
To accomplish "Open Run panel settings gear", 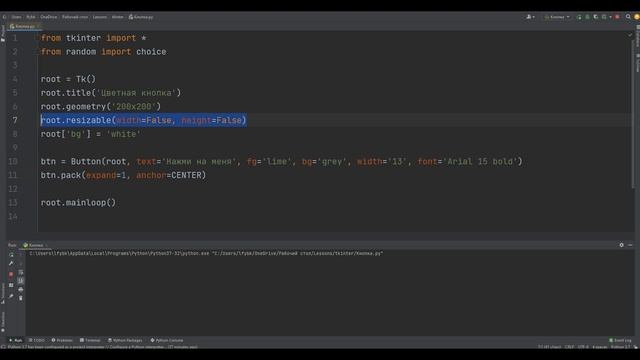I will tap(622, 245).
